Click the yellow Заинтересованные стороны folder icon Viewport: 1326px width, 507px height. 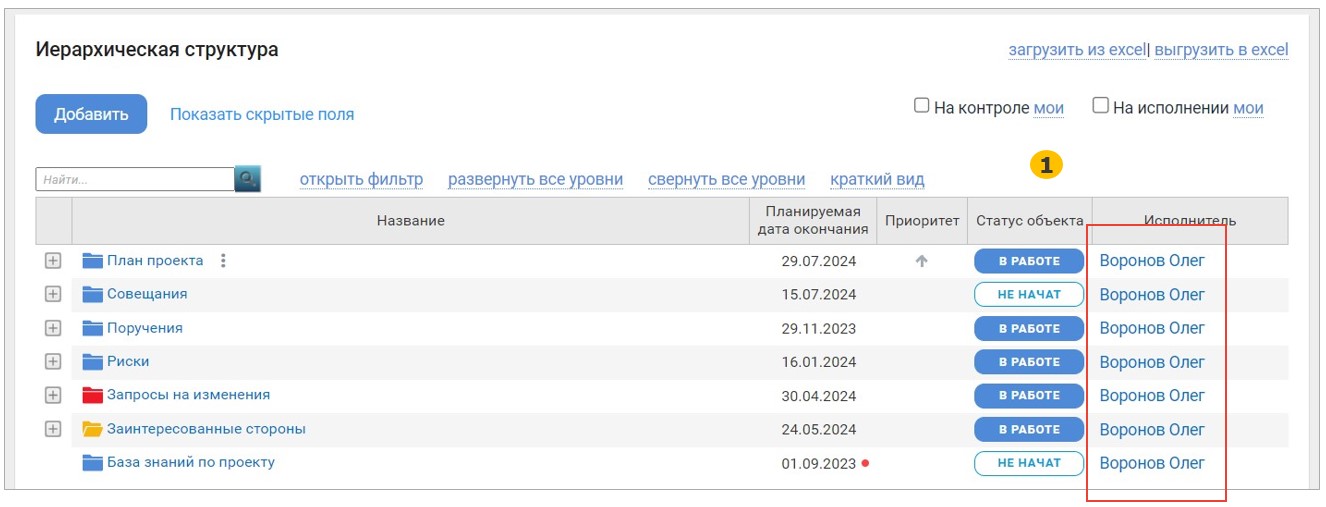click(x=93, y=429)
